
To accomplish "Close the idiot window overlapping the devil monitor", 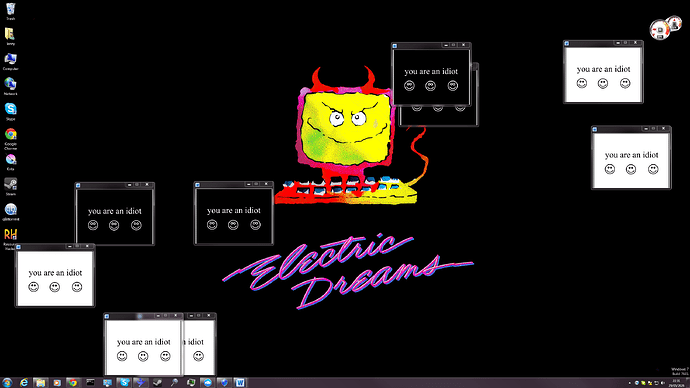I will pyautogui.click(x=463, y=45).
